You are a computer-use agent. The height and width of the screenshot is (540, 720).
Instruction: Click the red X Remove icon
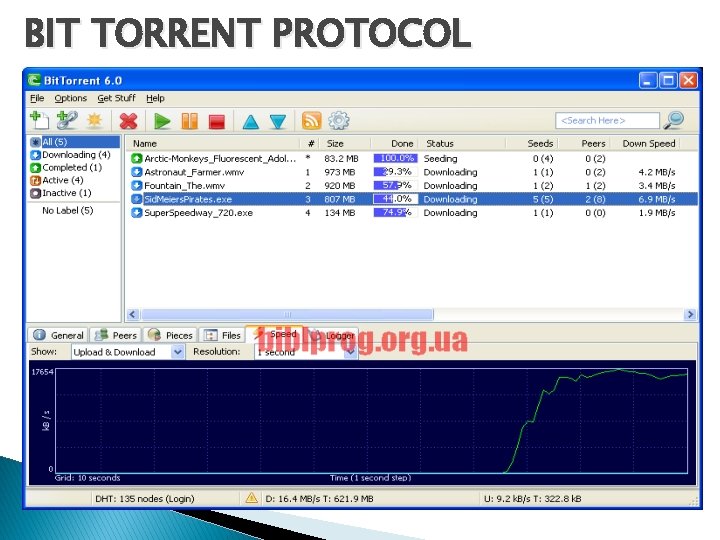coord(129,121)
